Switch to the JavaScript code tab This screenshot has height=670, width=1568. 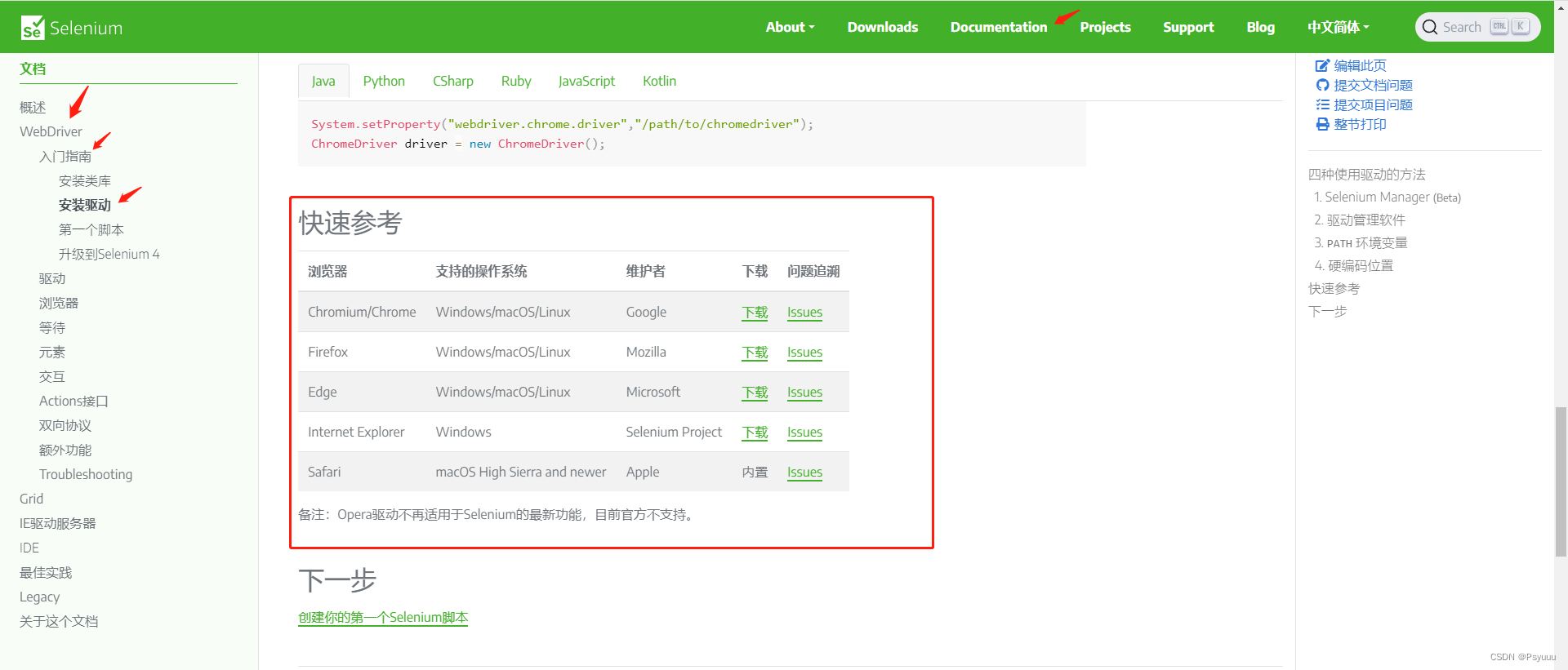[586, 81]
